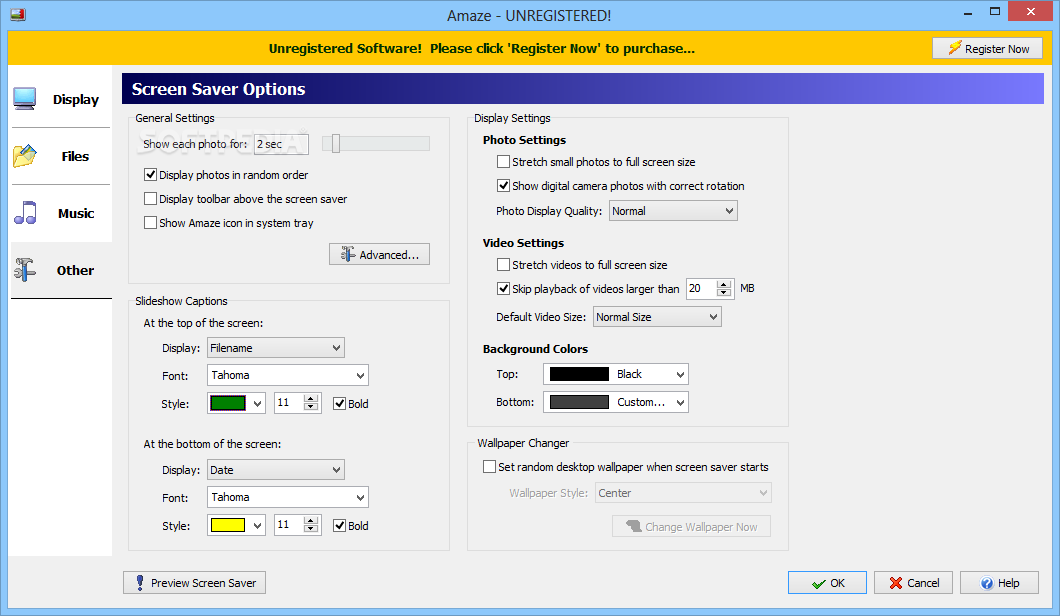Enable Set random desktop wallpaper checkbox

(489, 467)
